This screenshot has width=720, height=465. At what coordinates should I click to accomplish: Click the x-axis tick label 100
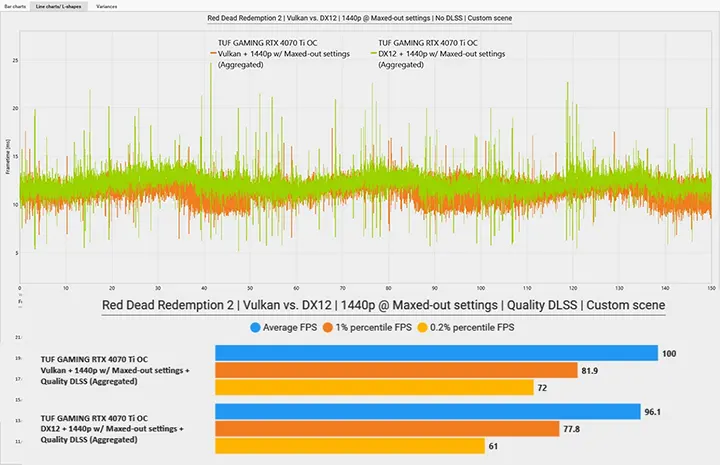click(x=481, y=288)
